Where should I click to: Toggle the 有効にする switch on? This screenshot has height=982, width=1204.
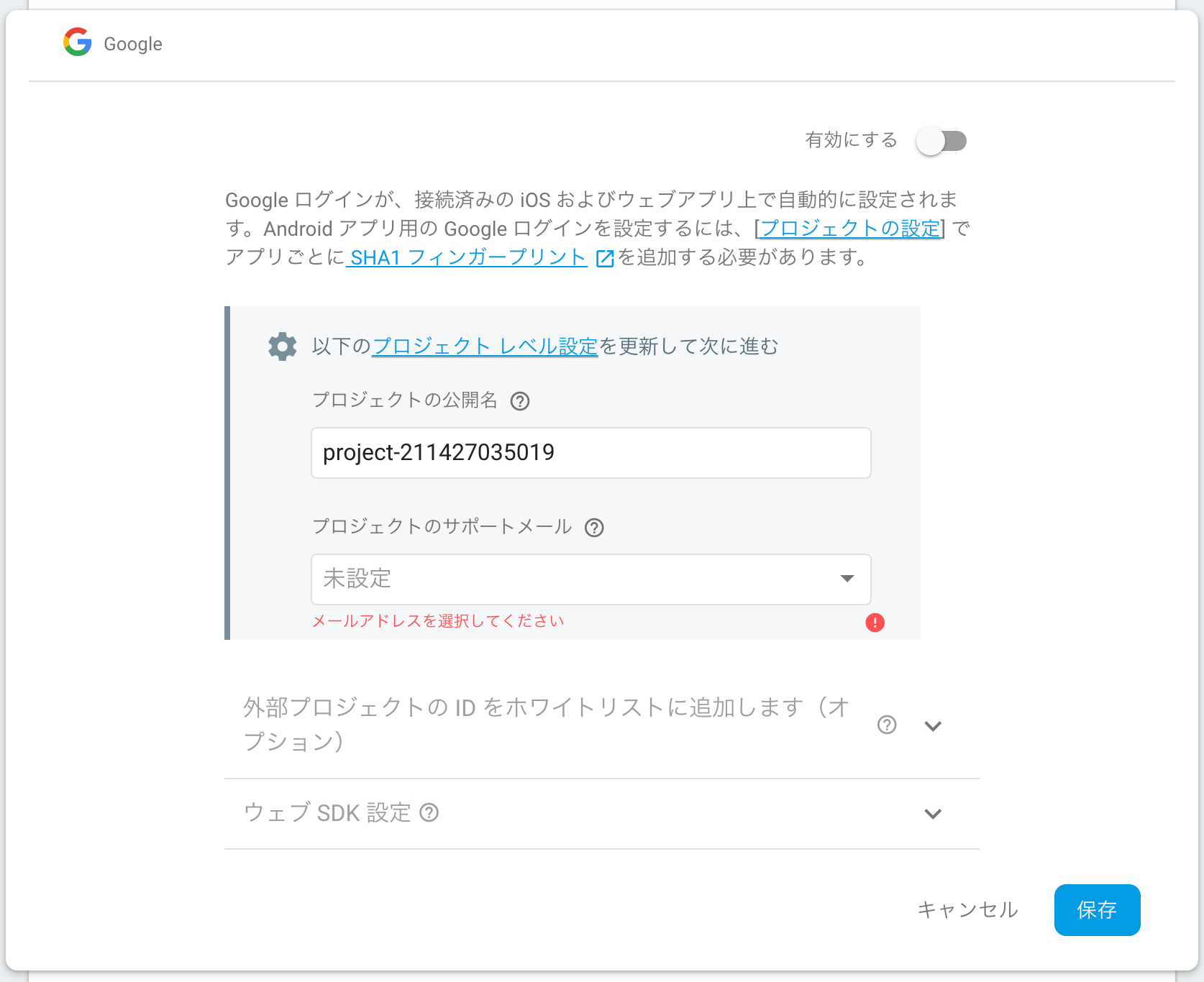point(941,141)
